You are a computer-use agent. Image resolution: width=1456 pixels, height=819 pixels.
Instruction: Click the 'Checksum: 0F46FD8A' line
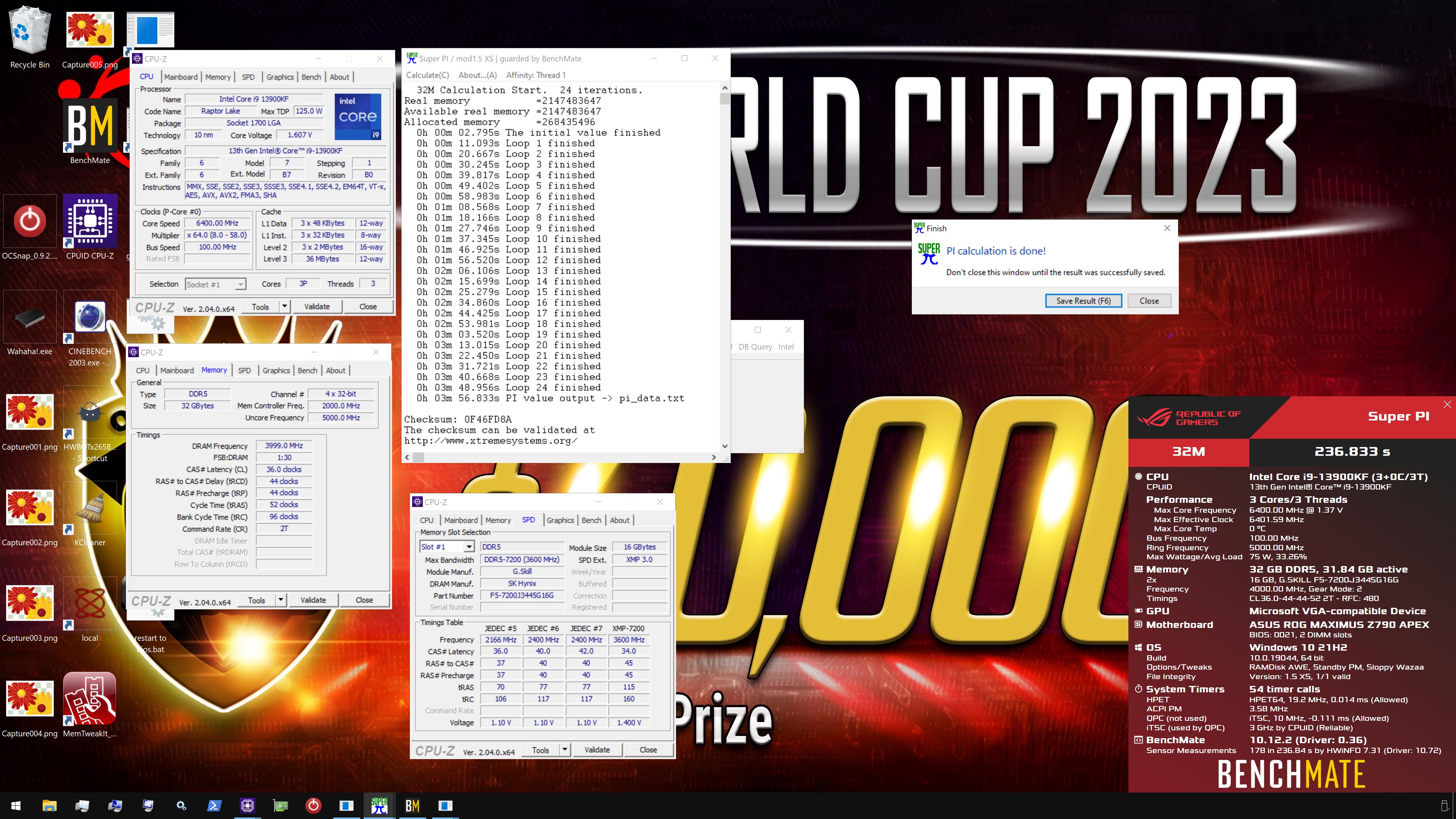pyautogui.click(x=458, y=419)
